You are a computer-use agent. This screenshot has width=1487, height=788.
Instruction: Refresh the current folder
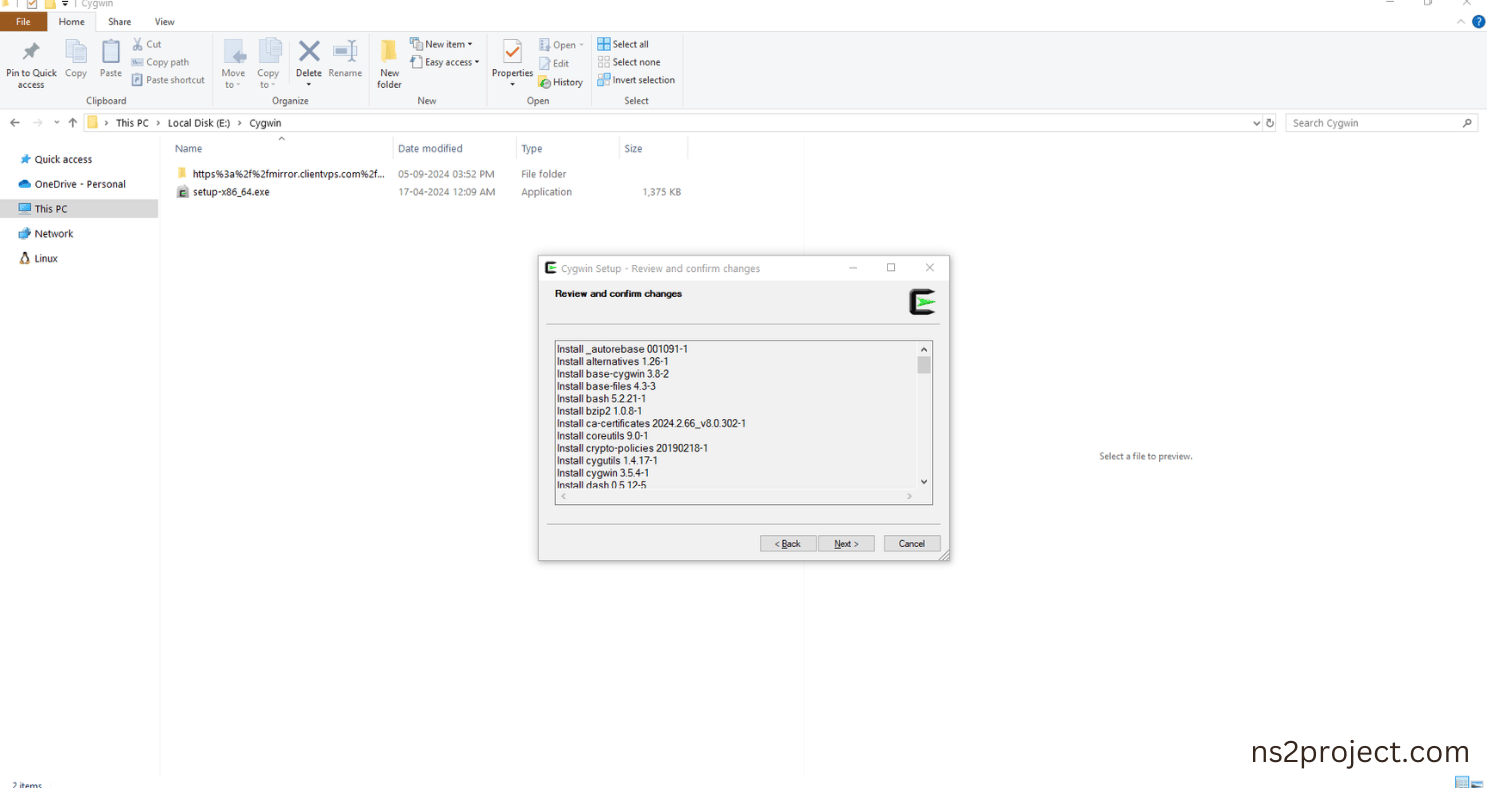tap(1271, 123)
